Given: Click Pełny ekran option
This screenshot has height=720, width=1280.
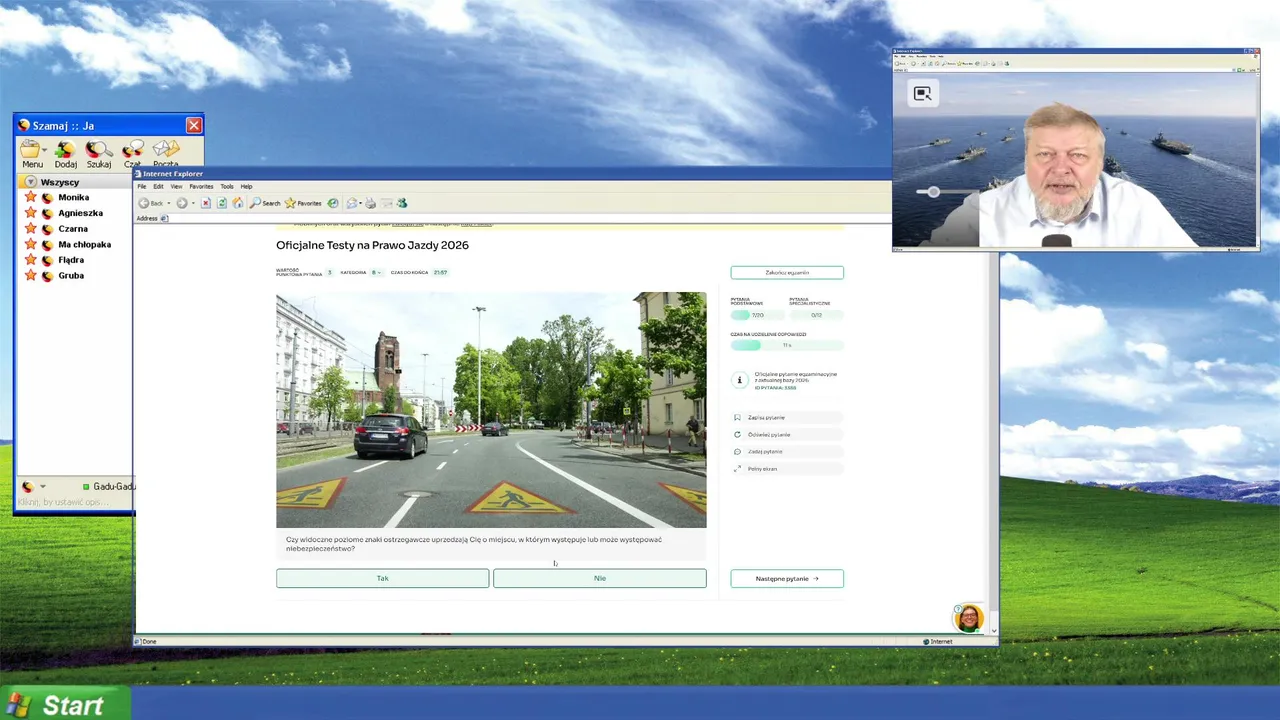Looking at the screenshot, I should [x=787, y=468].
